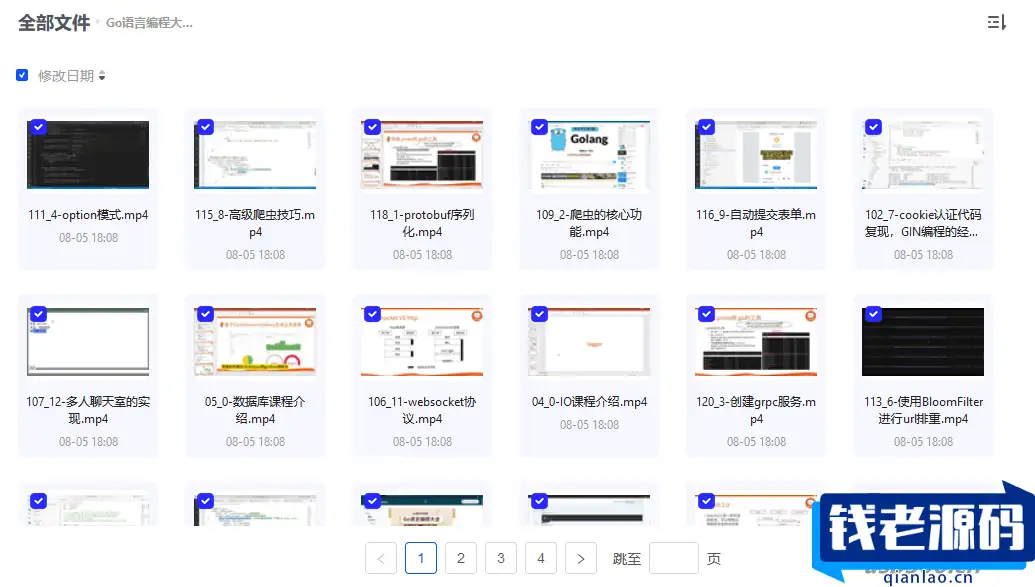Viewport: 1035px width, 587px height.
Task: Click file name 102_7-cookie认证代码复现
Action: coord(923,223)
